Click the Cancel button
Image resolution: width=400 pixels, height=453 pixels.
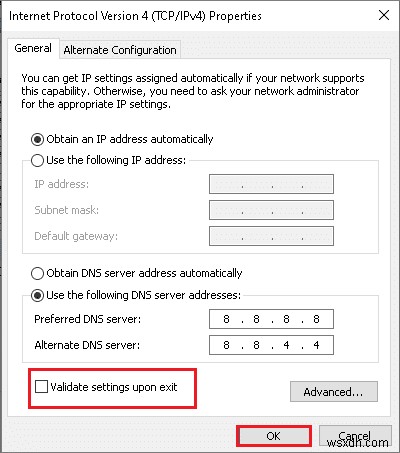(x=355, y=436)
